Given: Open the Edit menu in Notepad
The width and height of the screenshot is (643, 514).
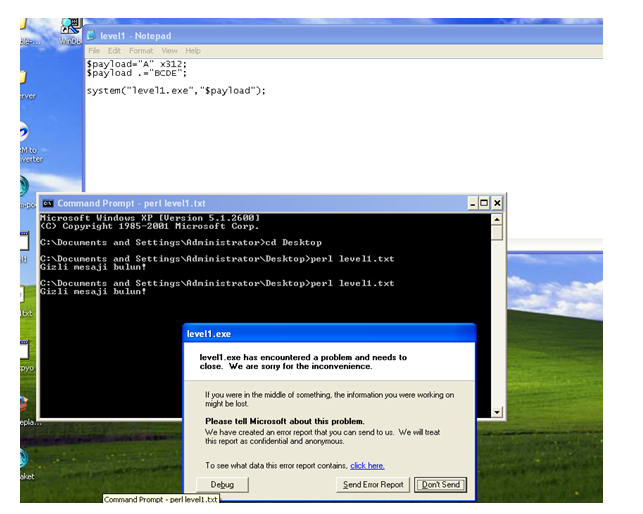Looking at the screenshot, I should tap(114, 51).
